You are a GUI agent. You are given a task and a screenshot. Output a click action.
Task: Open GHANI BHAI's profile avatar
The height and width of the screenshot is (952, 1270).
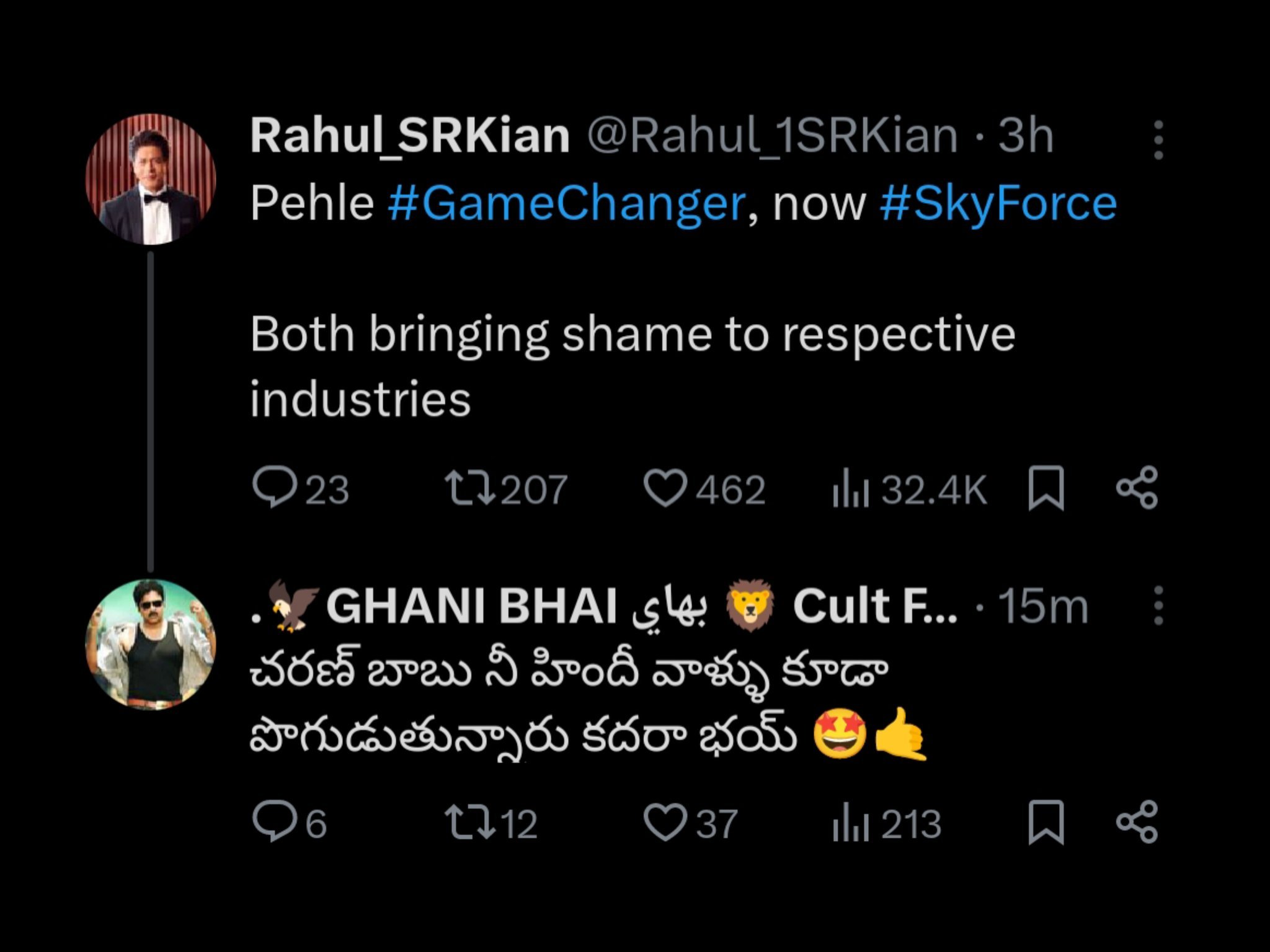[151, 645]
